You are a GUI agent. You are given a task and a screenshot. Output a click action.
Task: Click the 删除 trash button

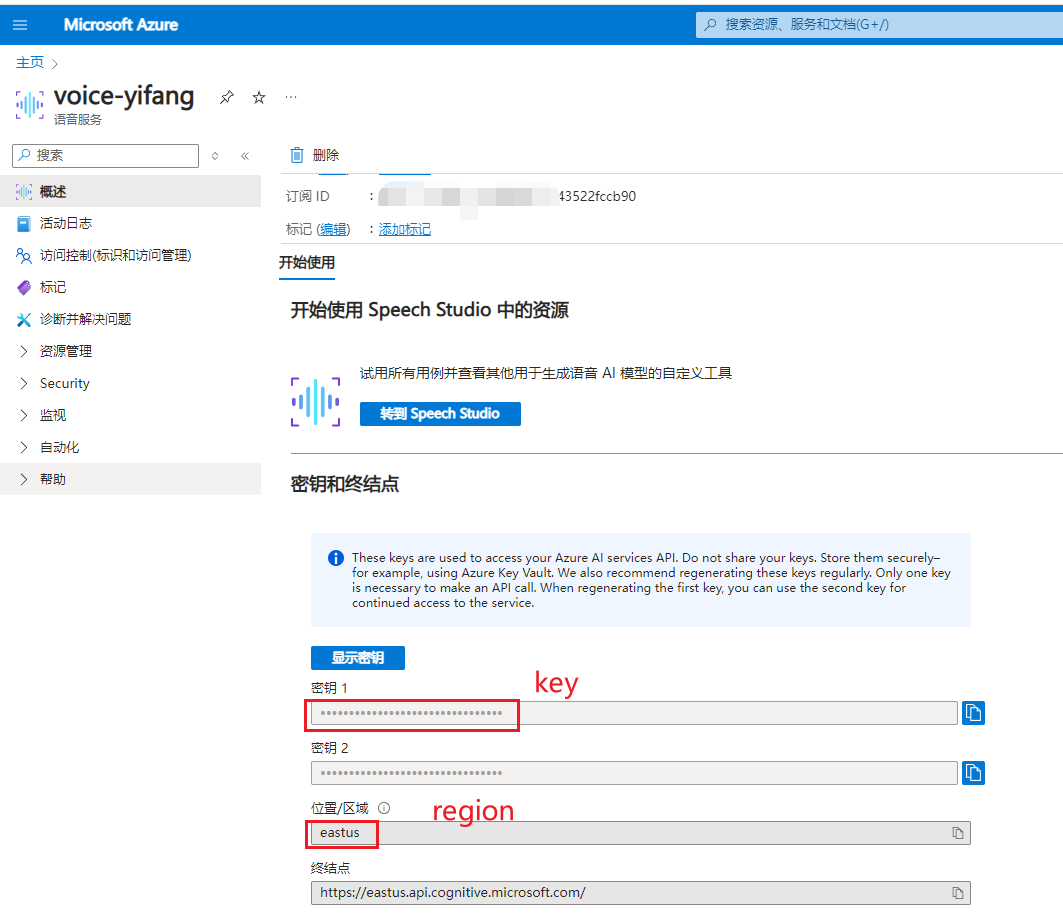315,155
